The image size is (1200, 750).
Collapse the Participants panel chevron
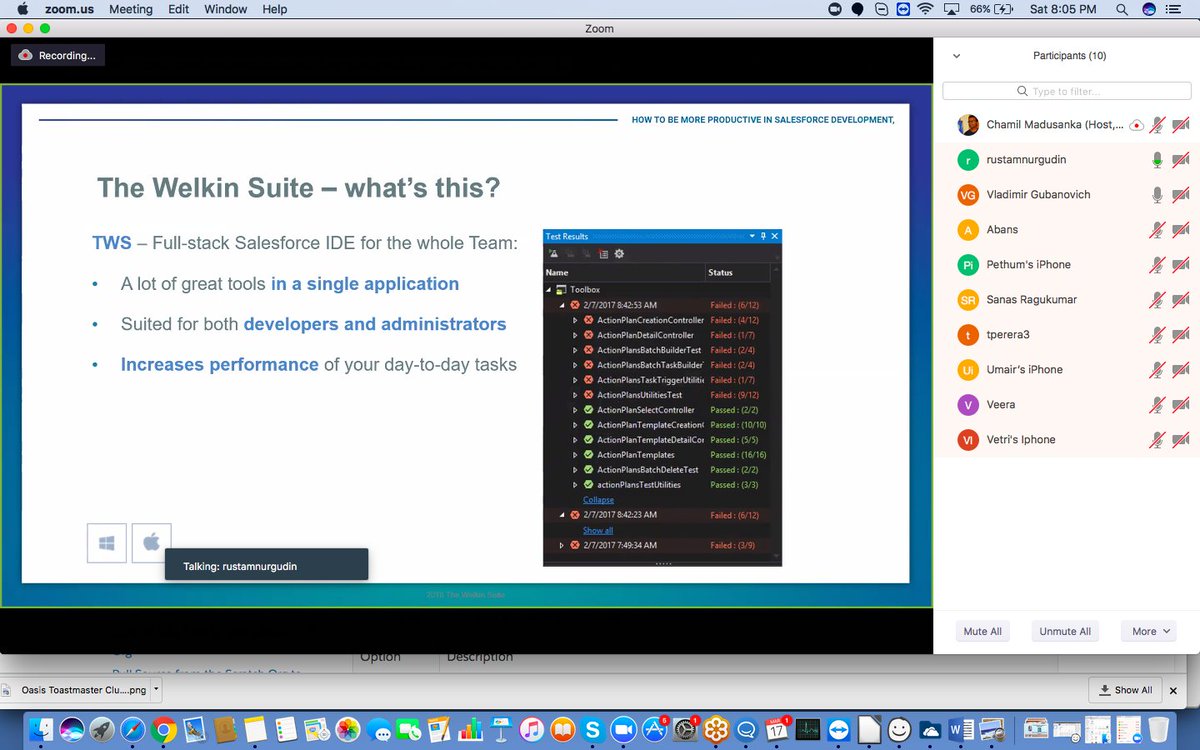click(957, 56)
